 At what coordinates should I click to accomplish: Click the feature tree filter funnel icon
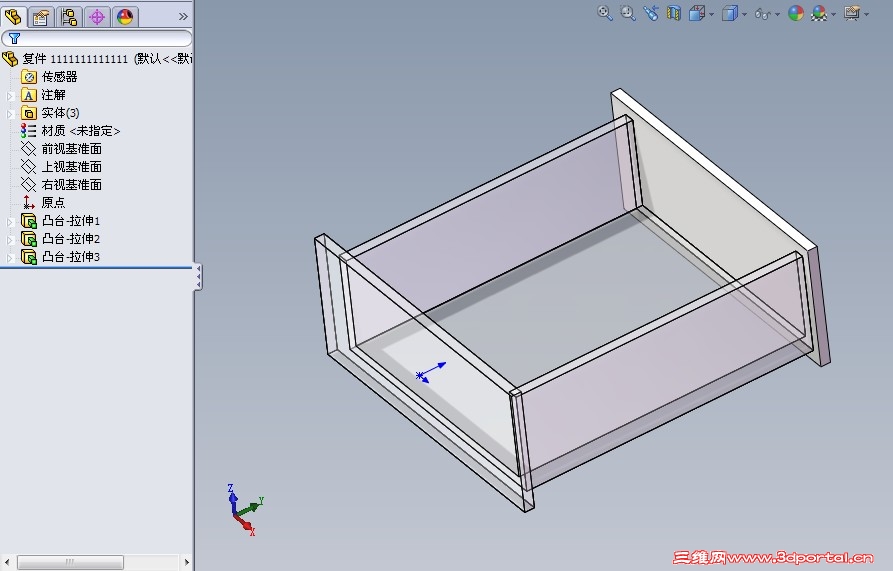(x=14, y=38)
